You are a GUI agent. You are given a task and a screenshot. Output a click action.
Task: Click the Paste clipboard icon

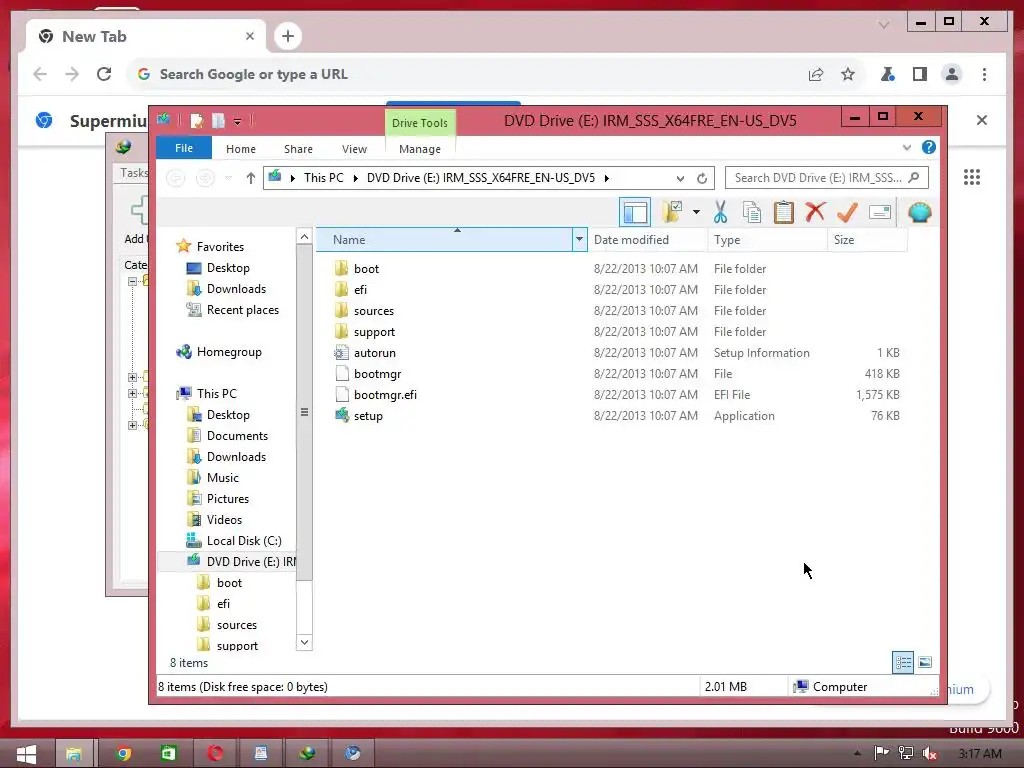click(x=784, y=212)
